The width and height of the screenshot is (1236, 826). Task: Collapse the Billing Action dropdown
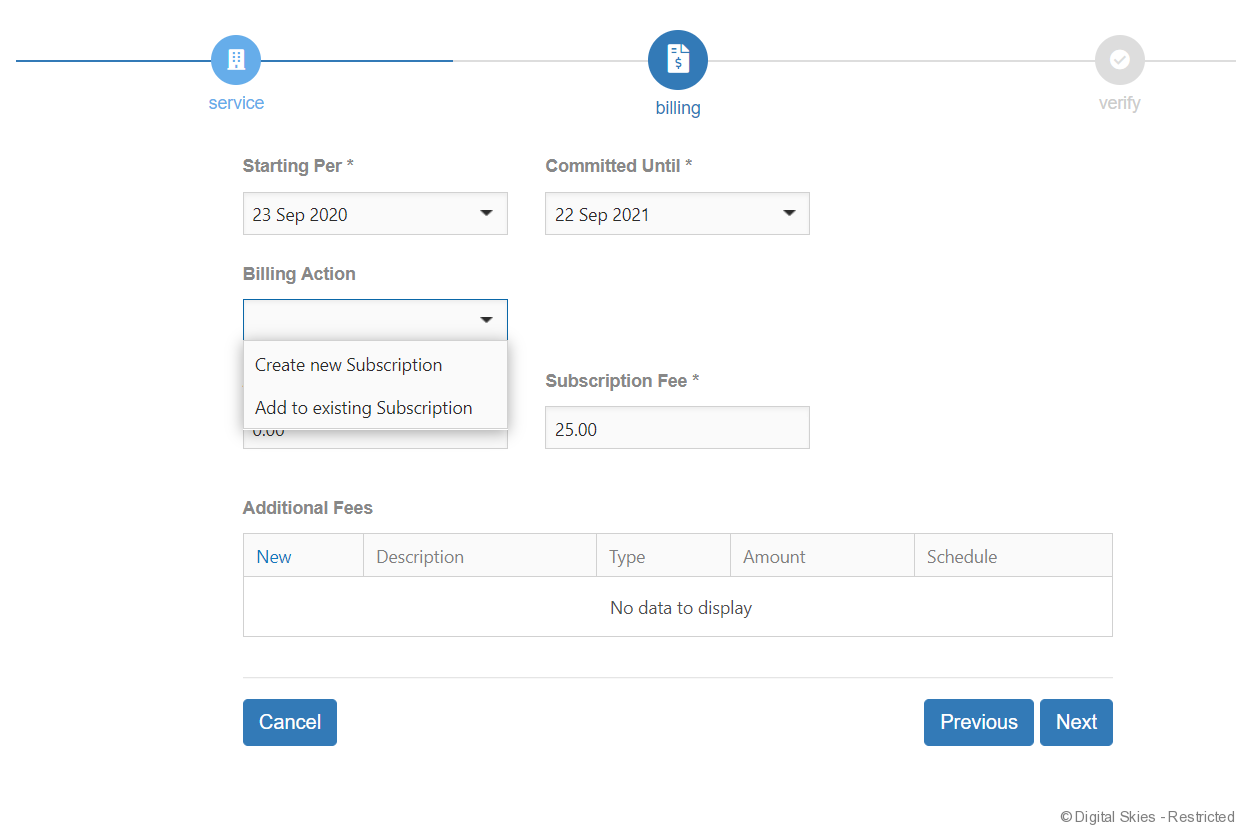click(x=375, y=320)
